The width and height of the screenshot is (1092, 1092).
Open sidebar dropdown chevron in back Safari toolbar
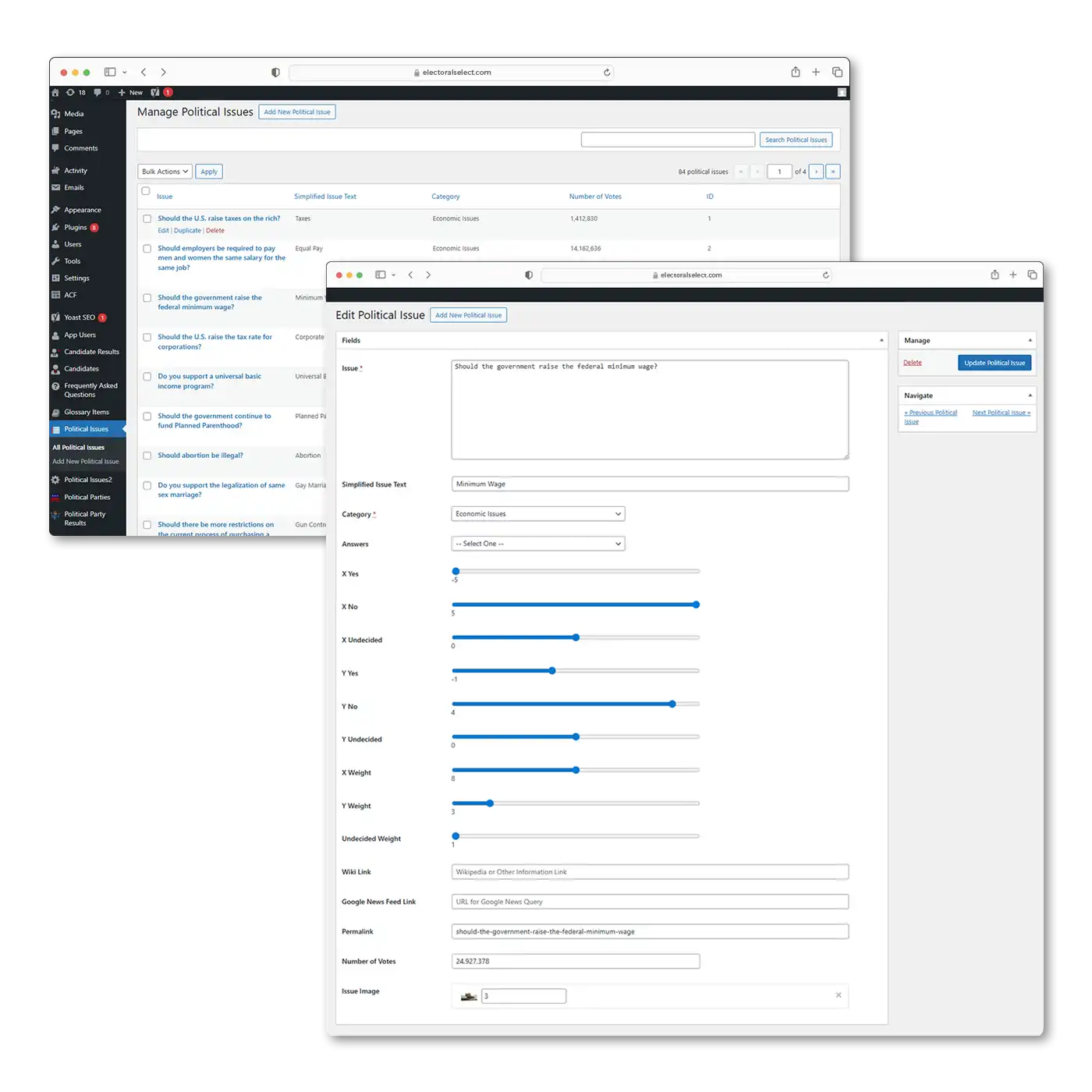(x=125, y=73)
